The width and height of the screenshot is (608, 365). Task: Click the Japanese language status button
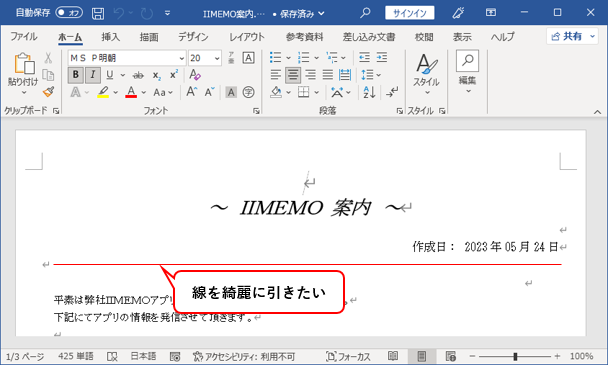coord(143,356)
